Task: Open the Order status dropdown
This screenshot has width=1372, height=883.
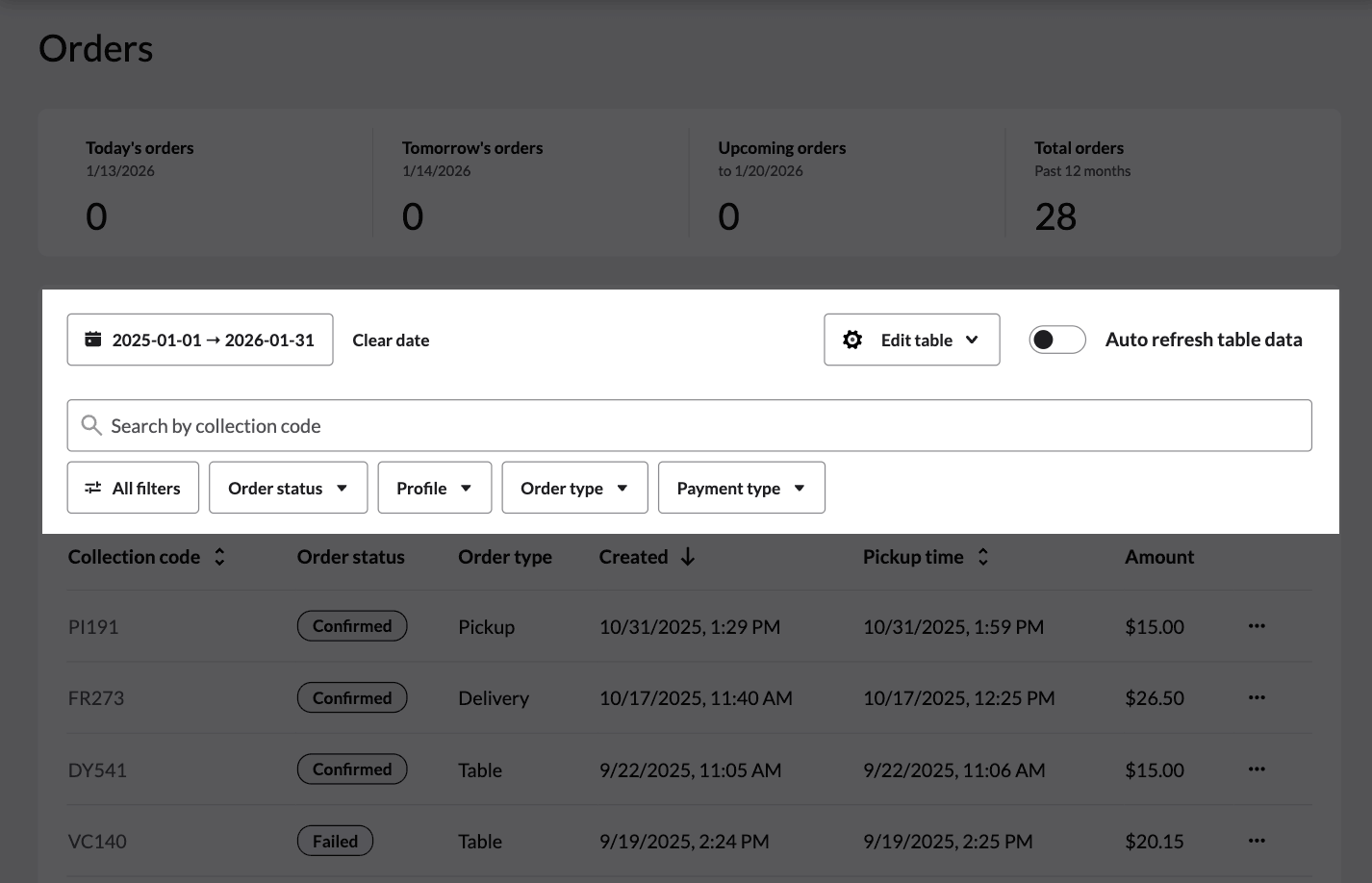Action: click(288, 488)
